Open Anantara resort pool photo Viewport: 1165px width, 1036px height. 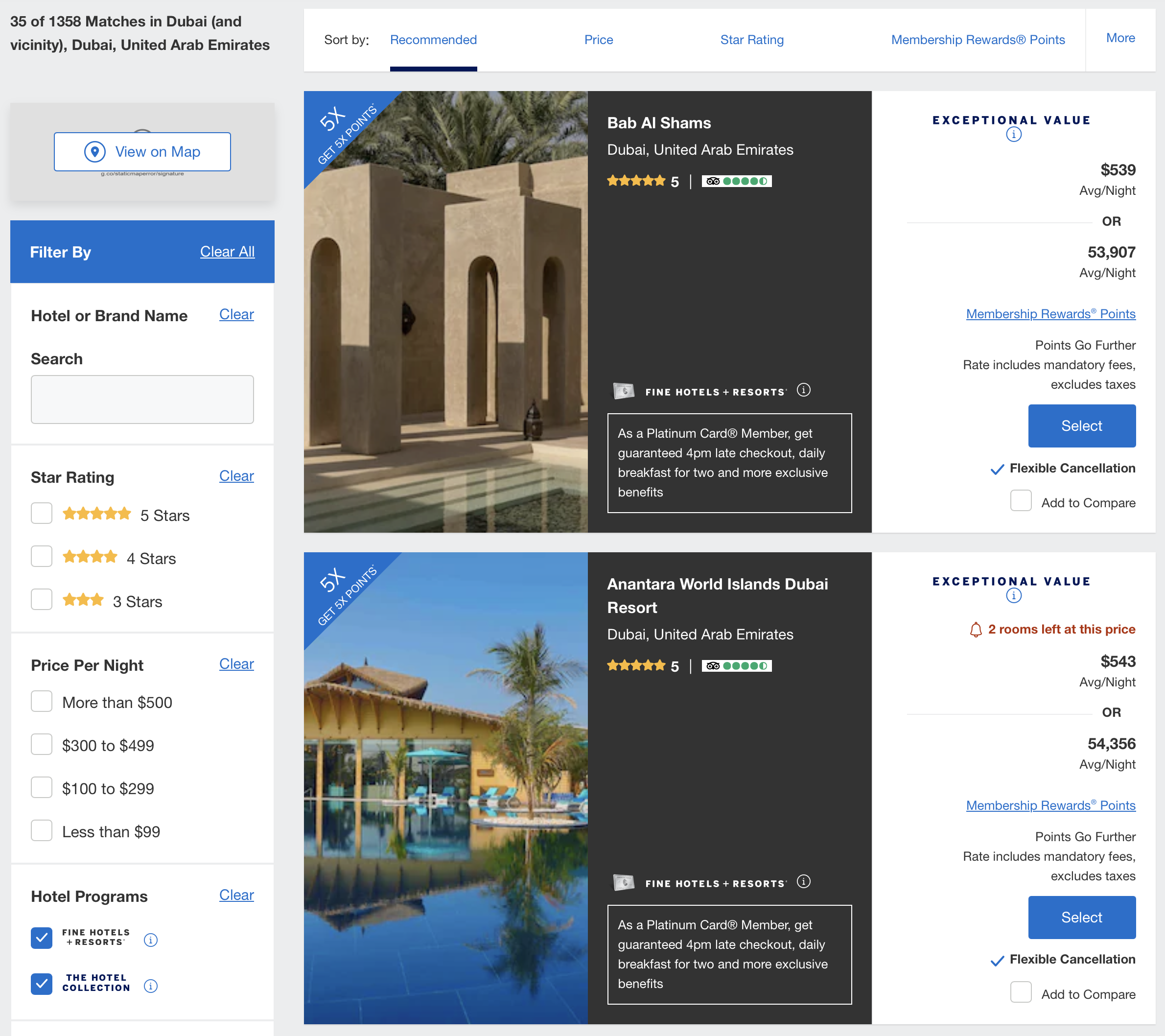click(446, 788)
